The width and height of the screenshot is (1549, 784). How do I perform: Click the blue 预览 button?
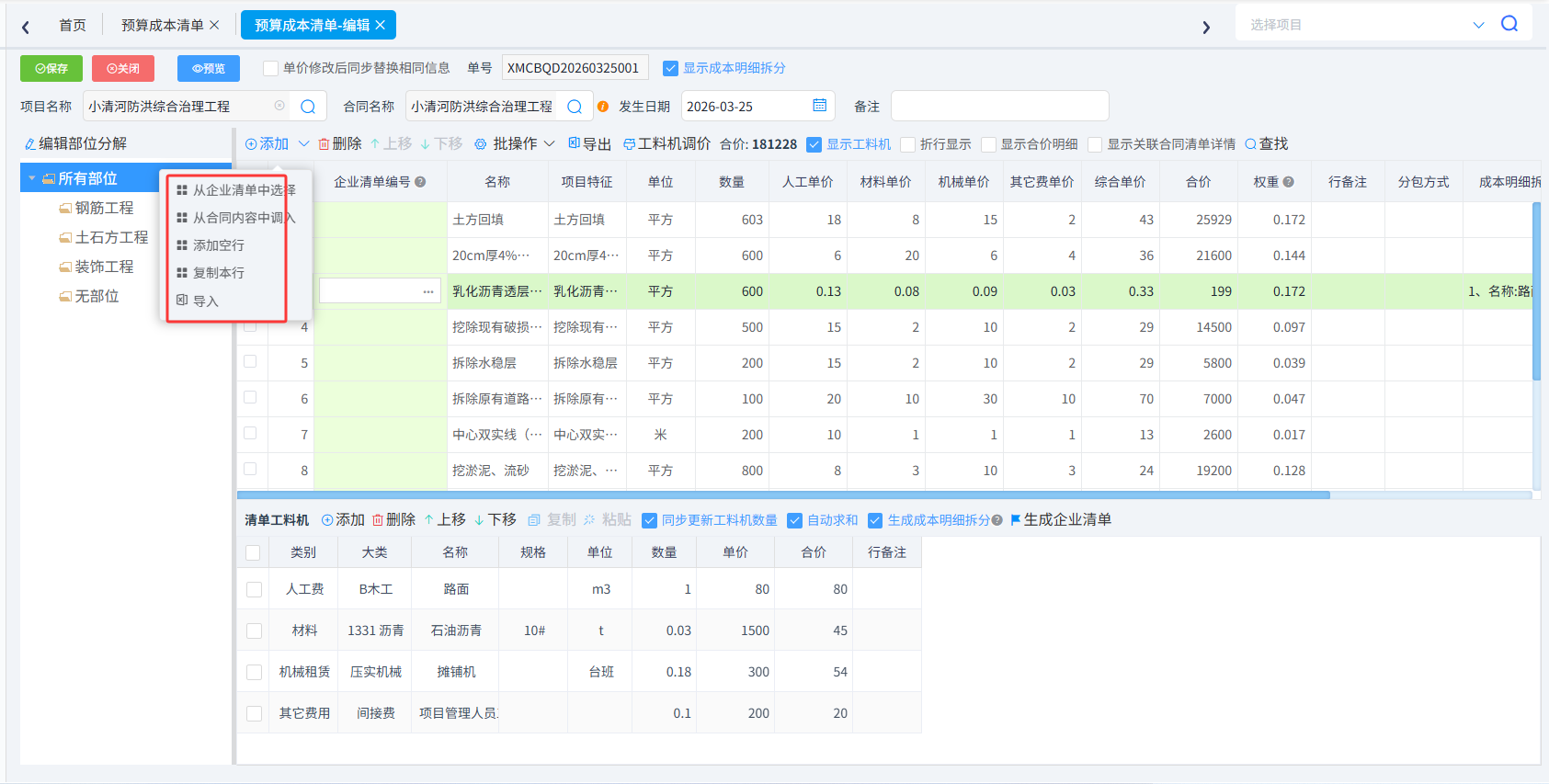(x=209, y=68)
